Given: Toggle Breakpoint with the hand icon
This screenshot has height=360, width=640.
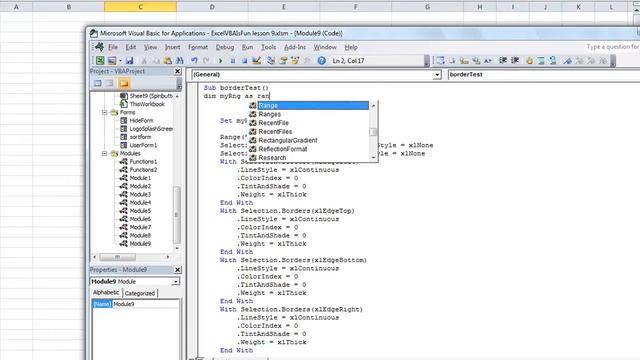Looking at the screenshot, I should (x=529, y=61).
